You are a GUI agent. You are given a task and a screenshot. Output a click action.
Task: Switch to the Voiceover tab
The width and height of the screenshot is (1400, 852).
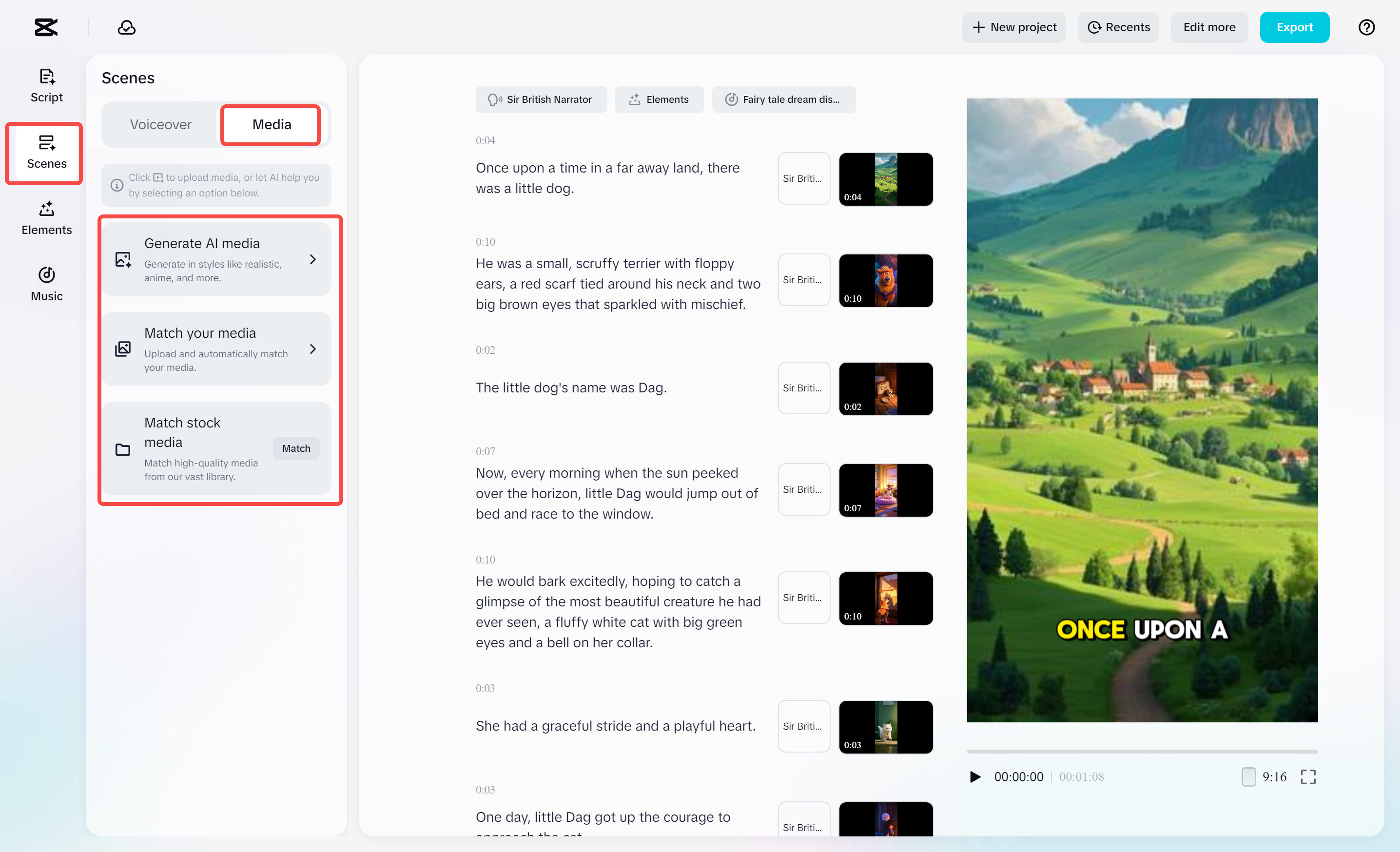[161, 124]
